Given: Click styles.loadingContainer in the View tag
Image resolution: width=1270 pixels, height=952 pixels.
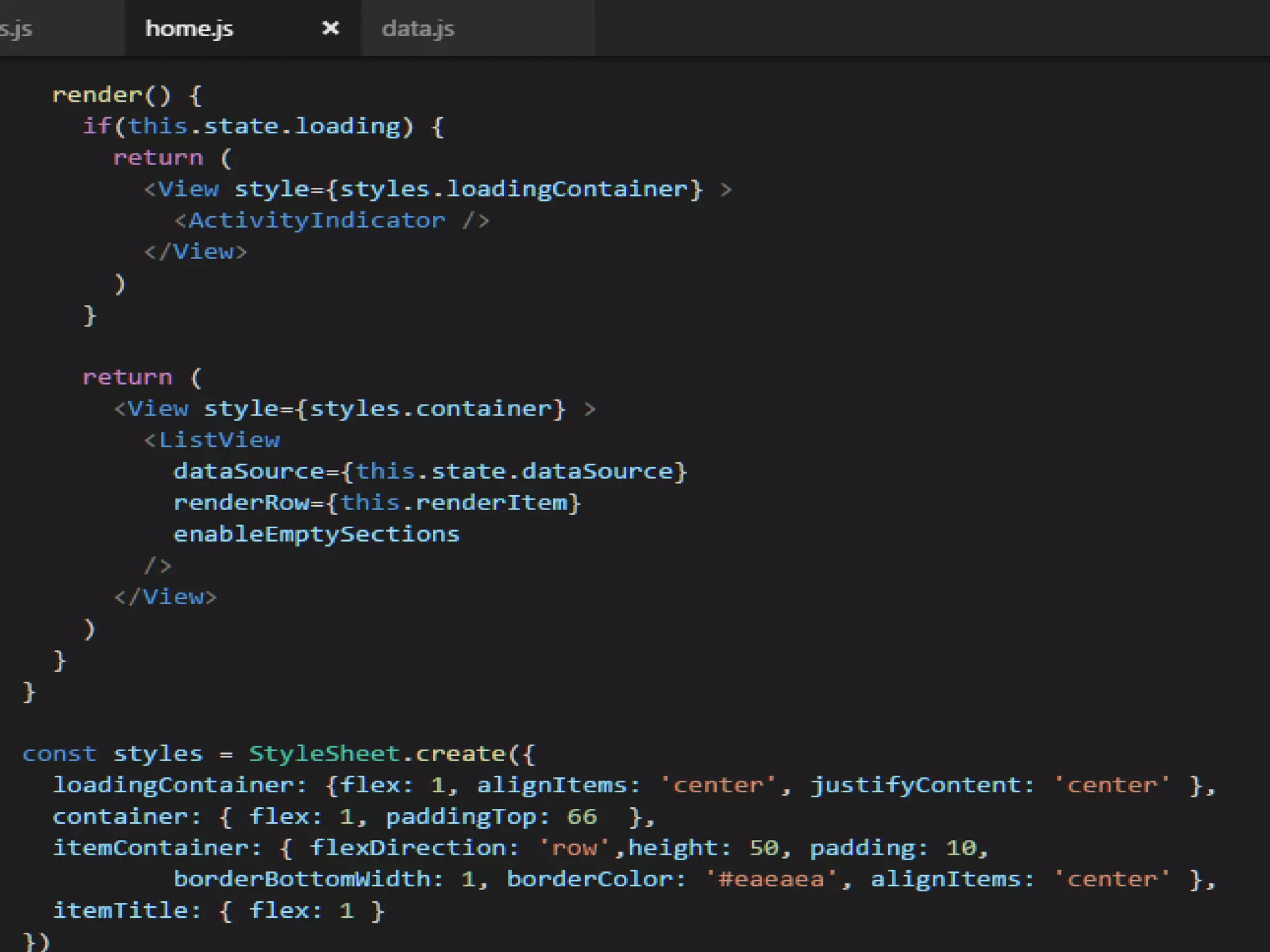Looking at the screenshot, I should (x=513, y=189).
